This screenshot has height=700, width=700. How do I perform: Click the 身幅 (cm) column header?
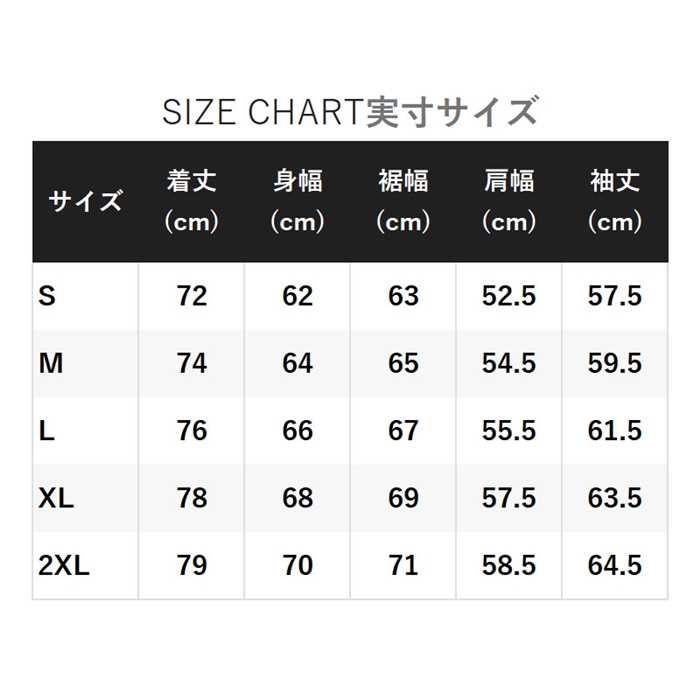click(x=297, y=201)
